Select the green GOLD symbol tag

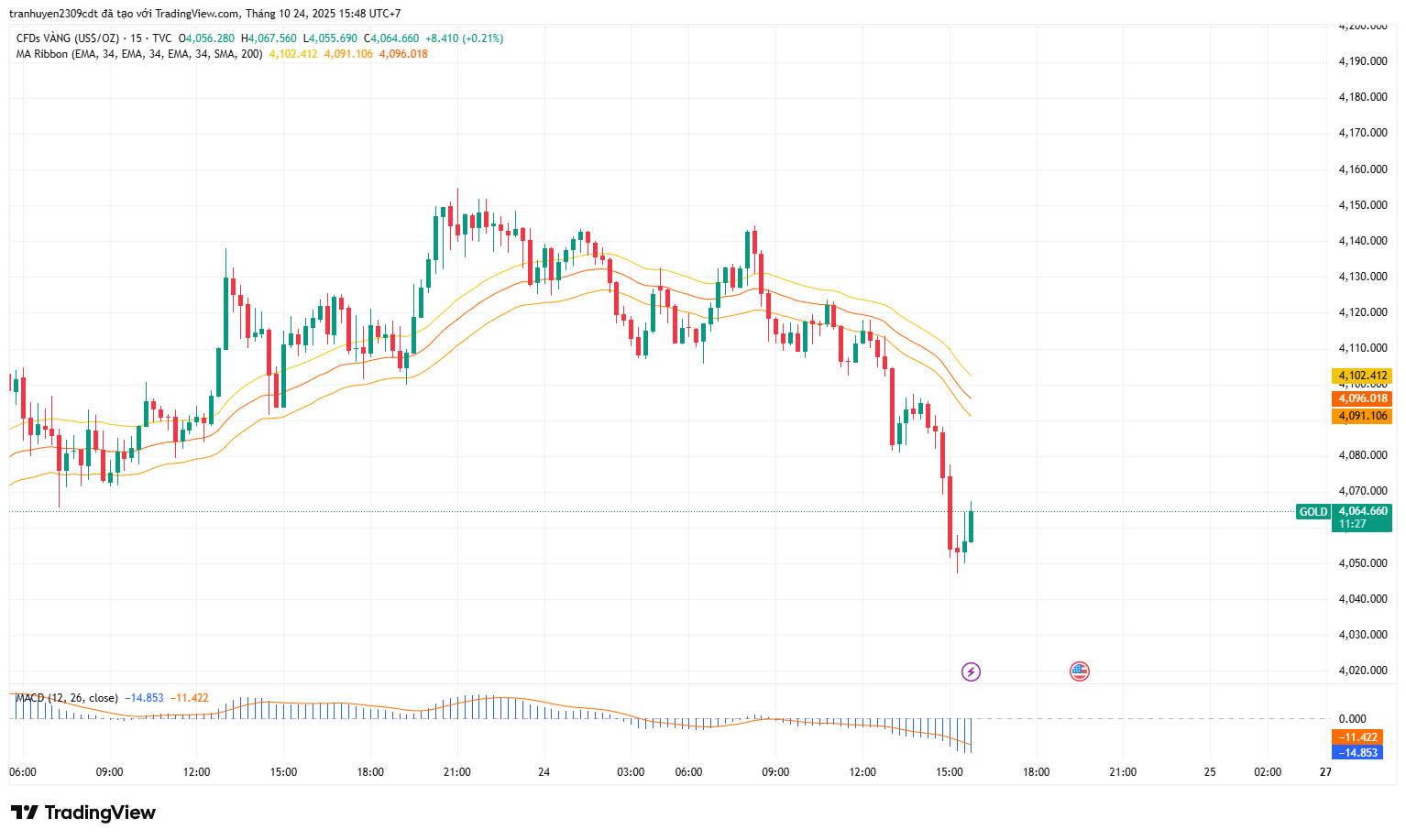click(1313, 512)
